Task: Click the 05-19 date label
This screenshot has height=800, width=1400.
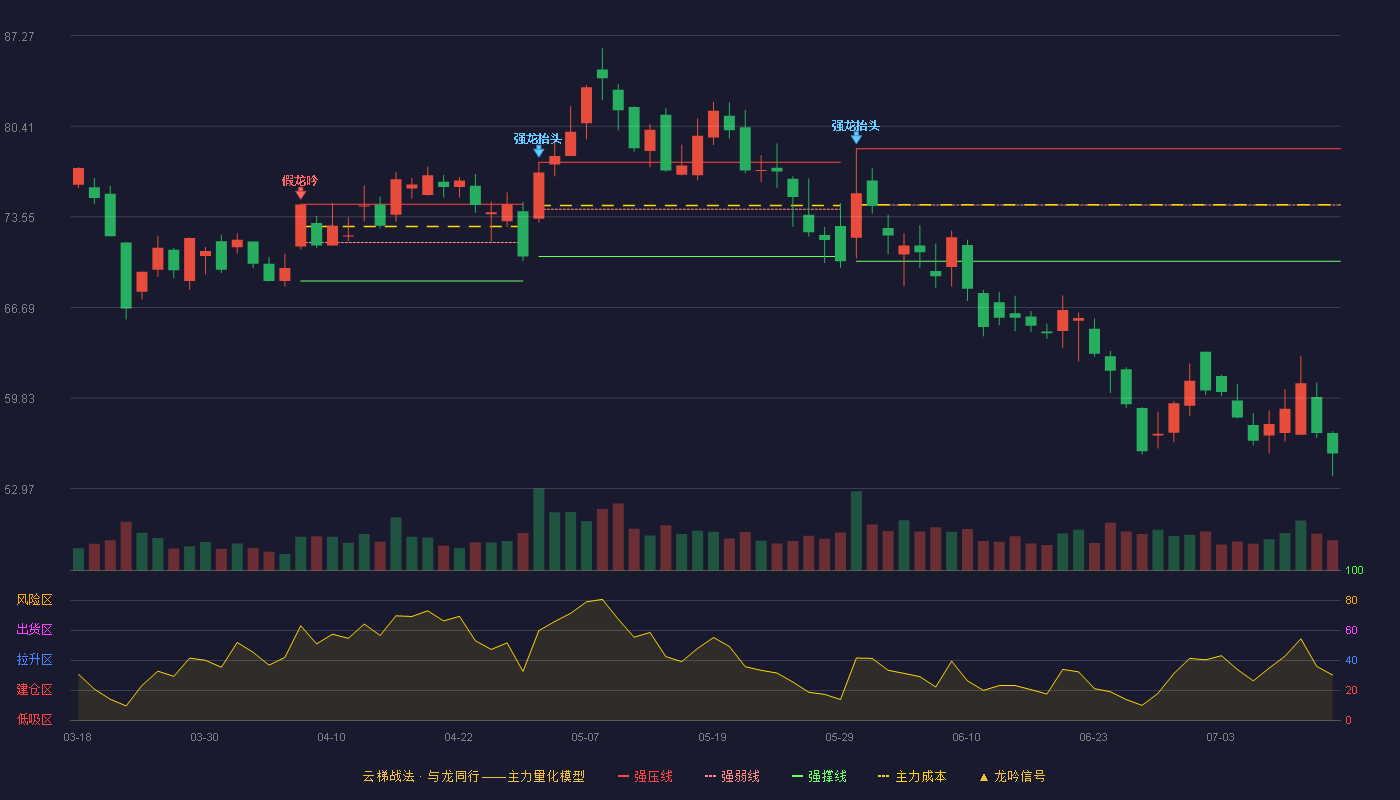Action: [712, 737]
